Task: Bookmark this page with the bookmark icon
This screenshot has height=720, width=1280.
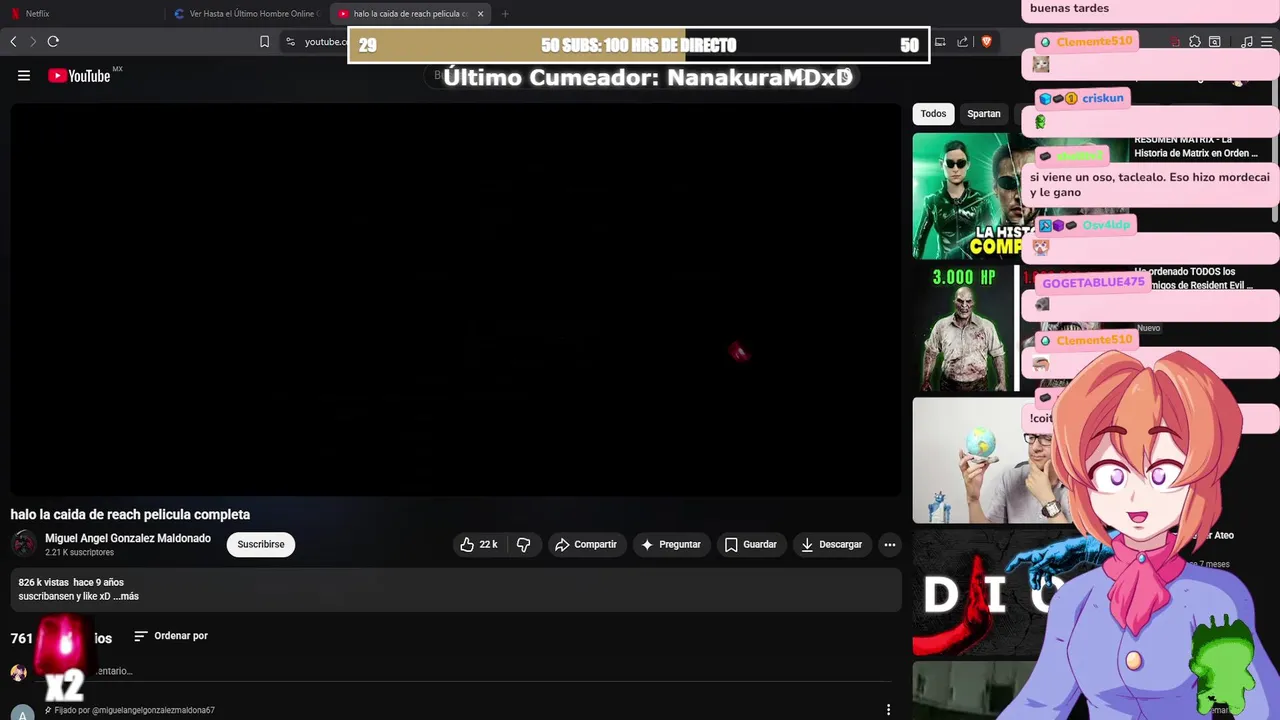Action: point(264,41)
